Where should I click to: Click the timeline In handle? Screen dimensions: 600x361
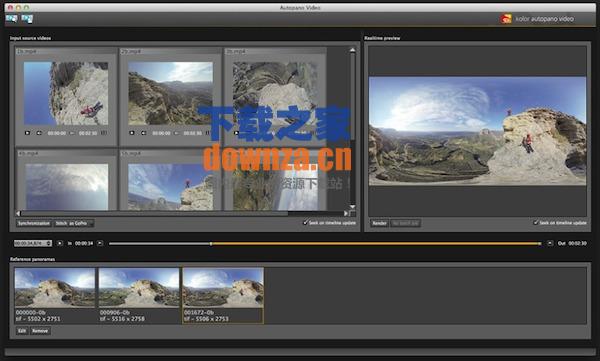[x=211, y=243]
